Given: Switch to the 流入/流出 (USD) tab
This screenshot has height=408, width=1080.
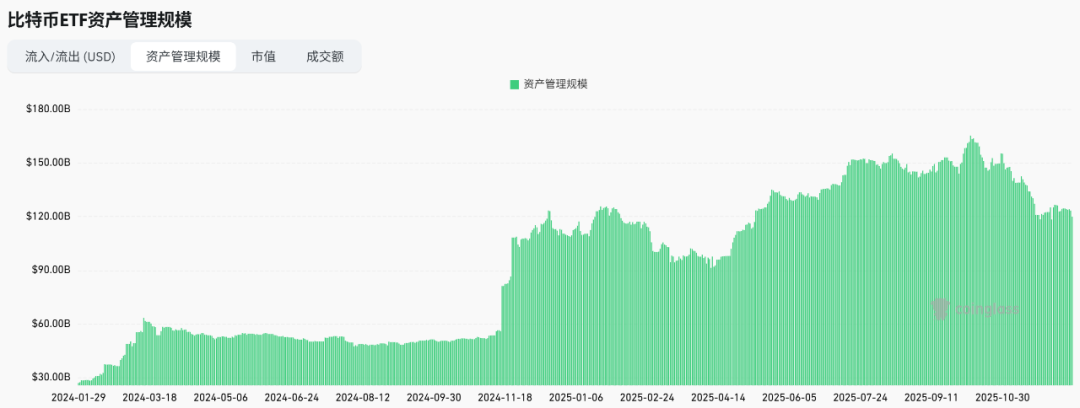Looking at the screenshot, I should coord(71,57).
